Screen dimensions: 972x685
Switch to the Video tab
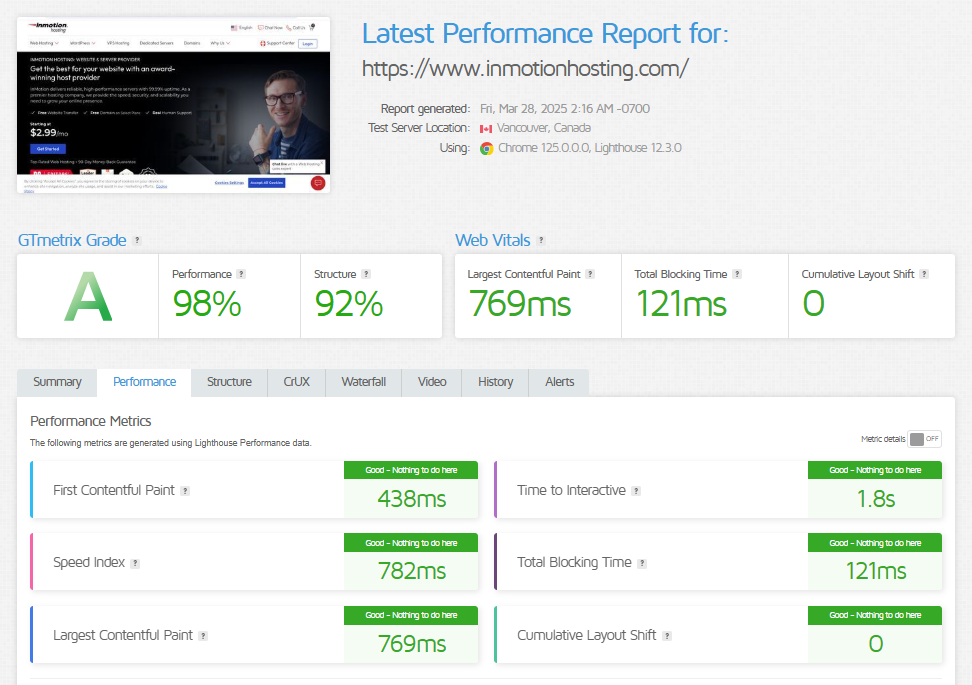(x=432, y=382)
